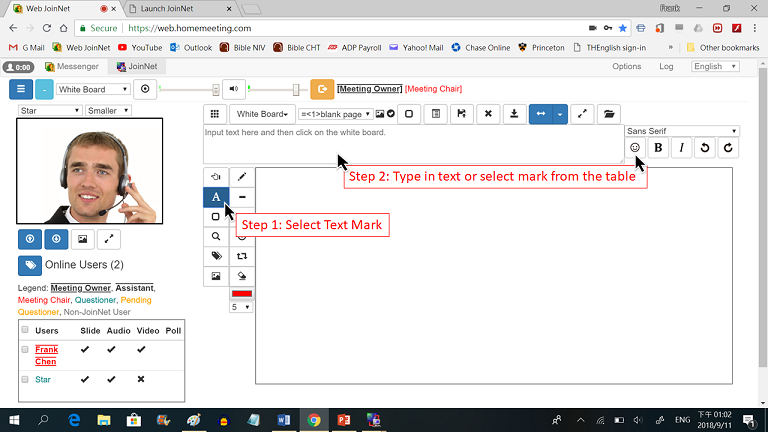
Task: Toggle bold text formatting
Action: point(658,148)
